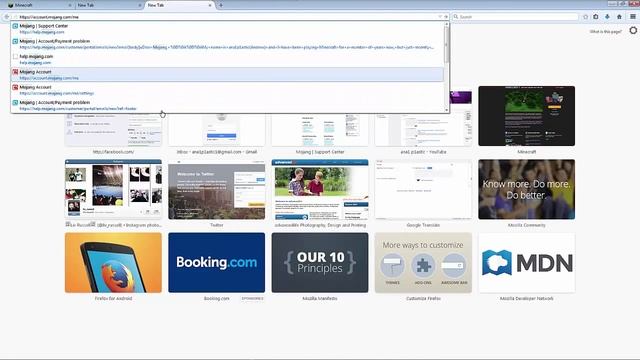Click red favicon of highlighted Mojang Account suggestion

pos(15,72)
